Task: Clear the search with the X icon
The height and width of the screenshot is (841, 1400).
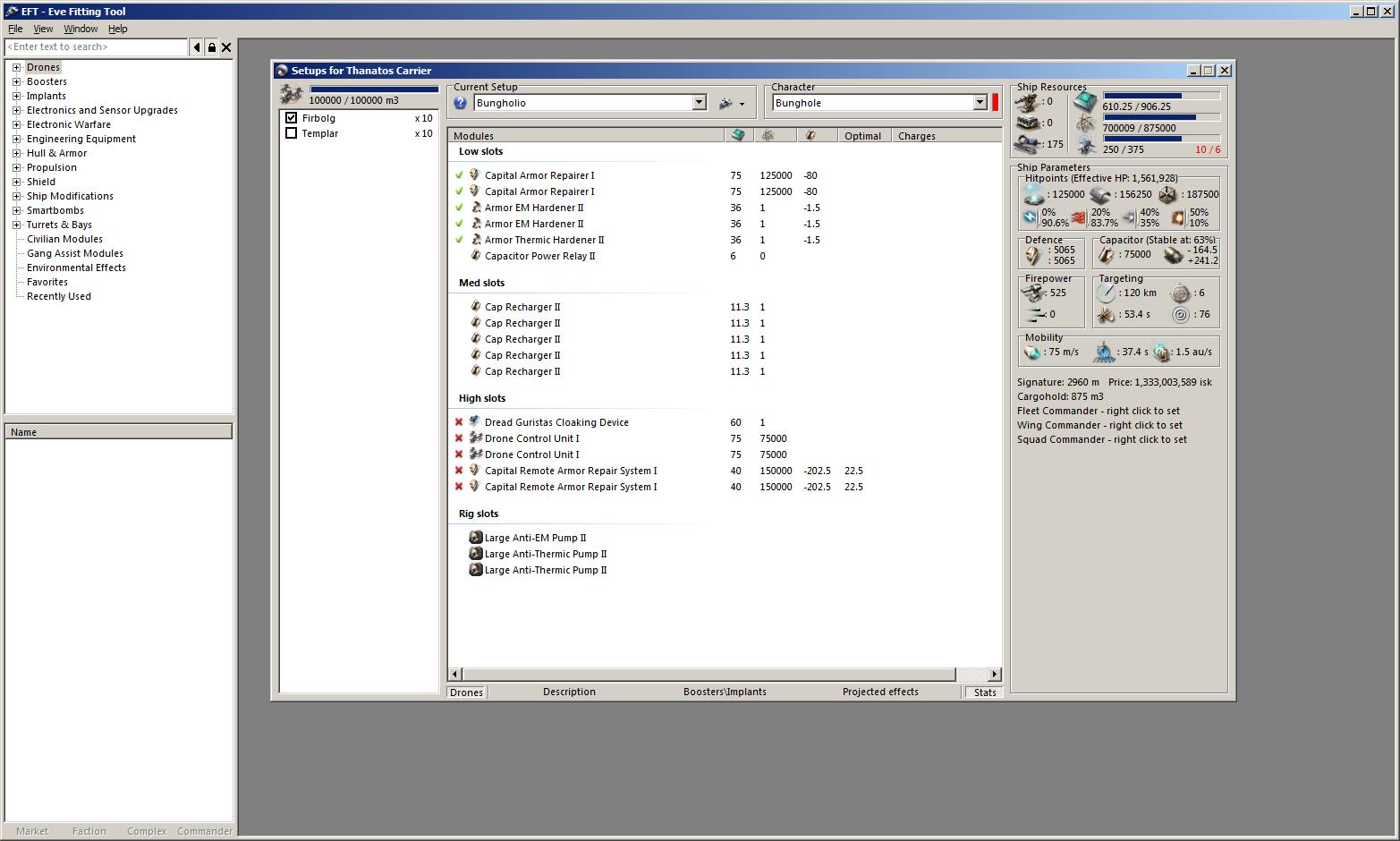Action: pos(226,47)
